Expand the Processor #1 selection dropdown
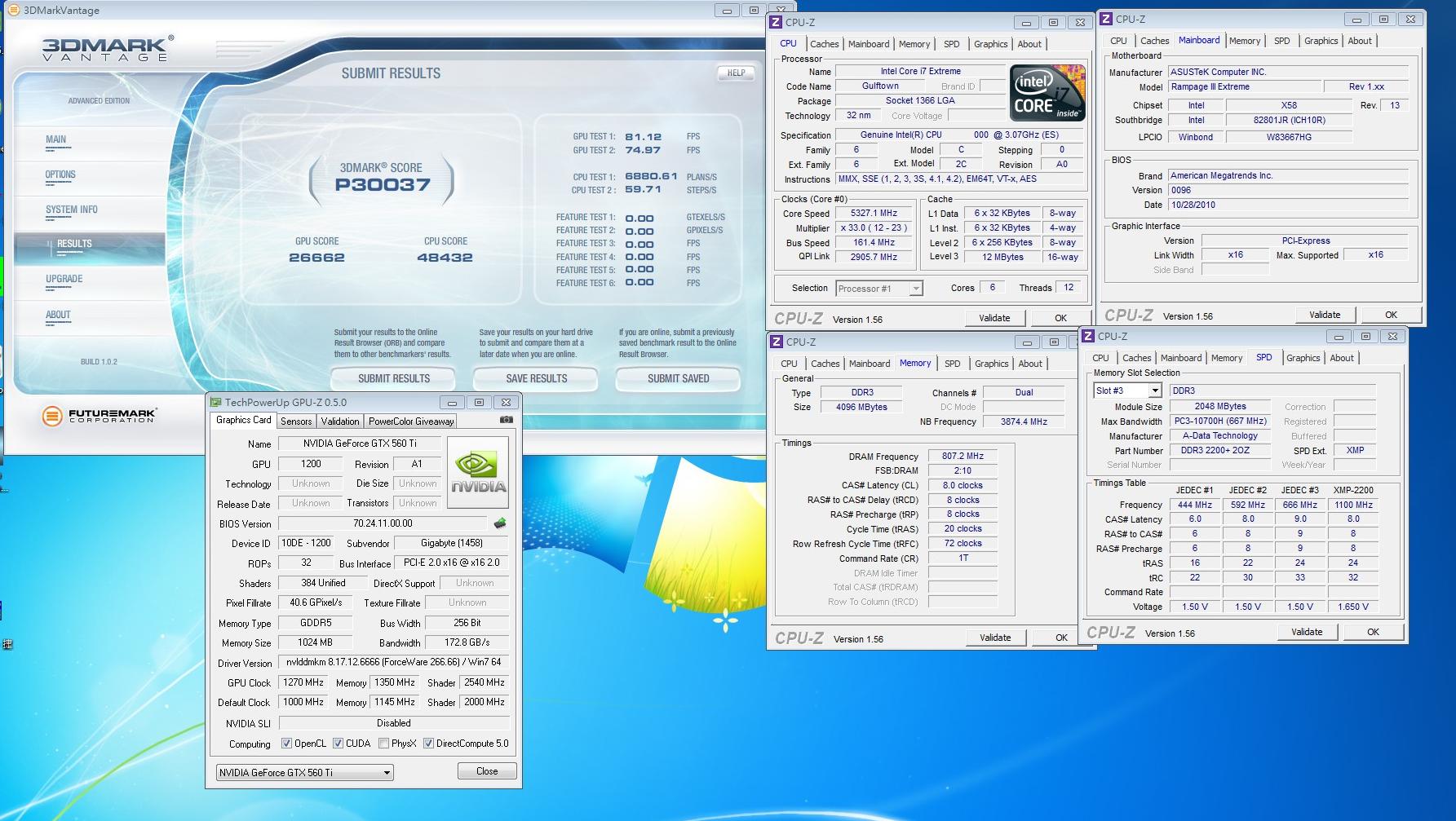Image resolution: width=1456 pixels, height=821 pixels. point(915,289)
